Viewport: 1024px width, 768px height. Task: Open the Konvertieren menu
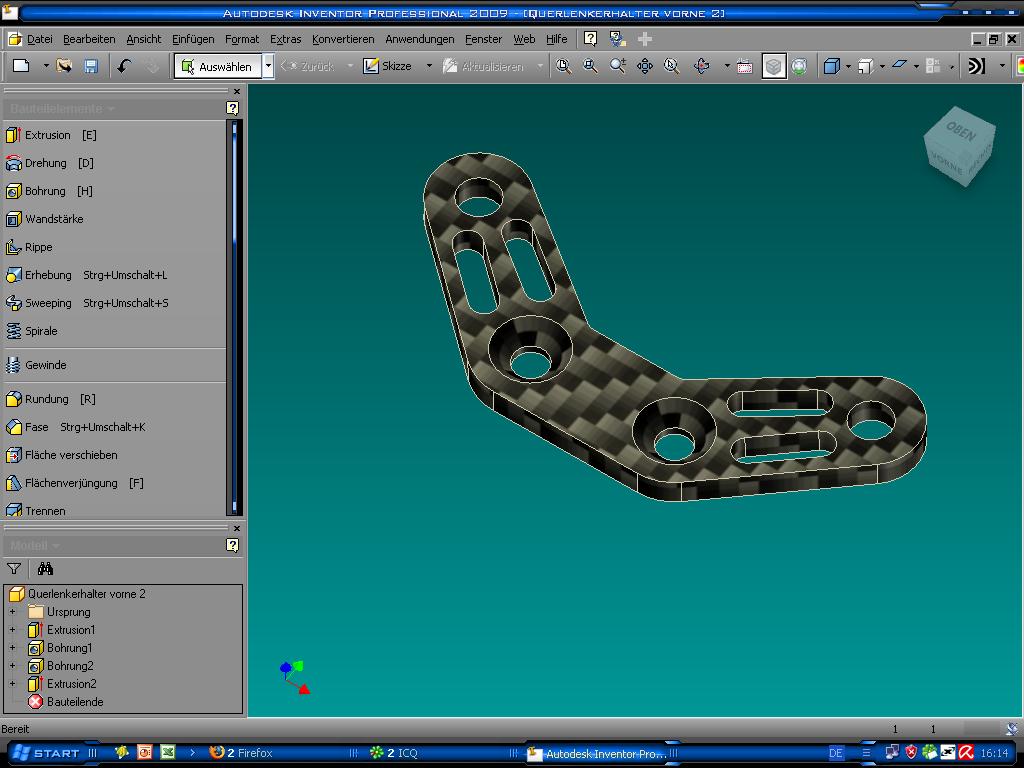click(x=343, y=39)
